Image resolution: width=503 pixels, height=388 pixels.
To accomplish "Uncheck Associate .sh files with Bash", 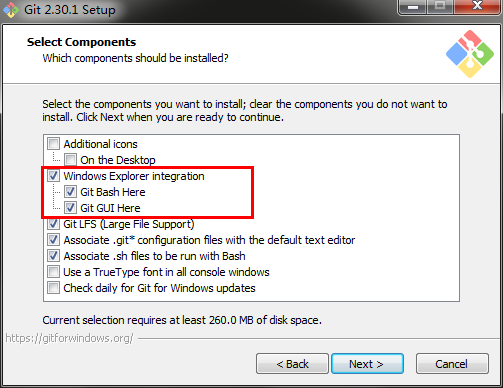I will click(53, 256).
